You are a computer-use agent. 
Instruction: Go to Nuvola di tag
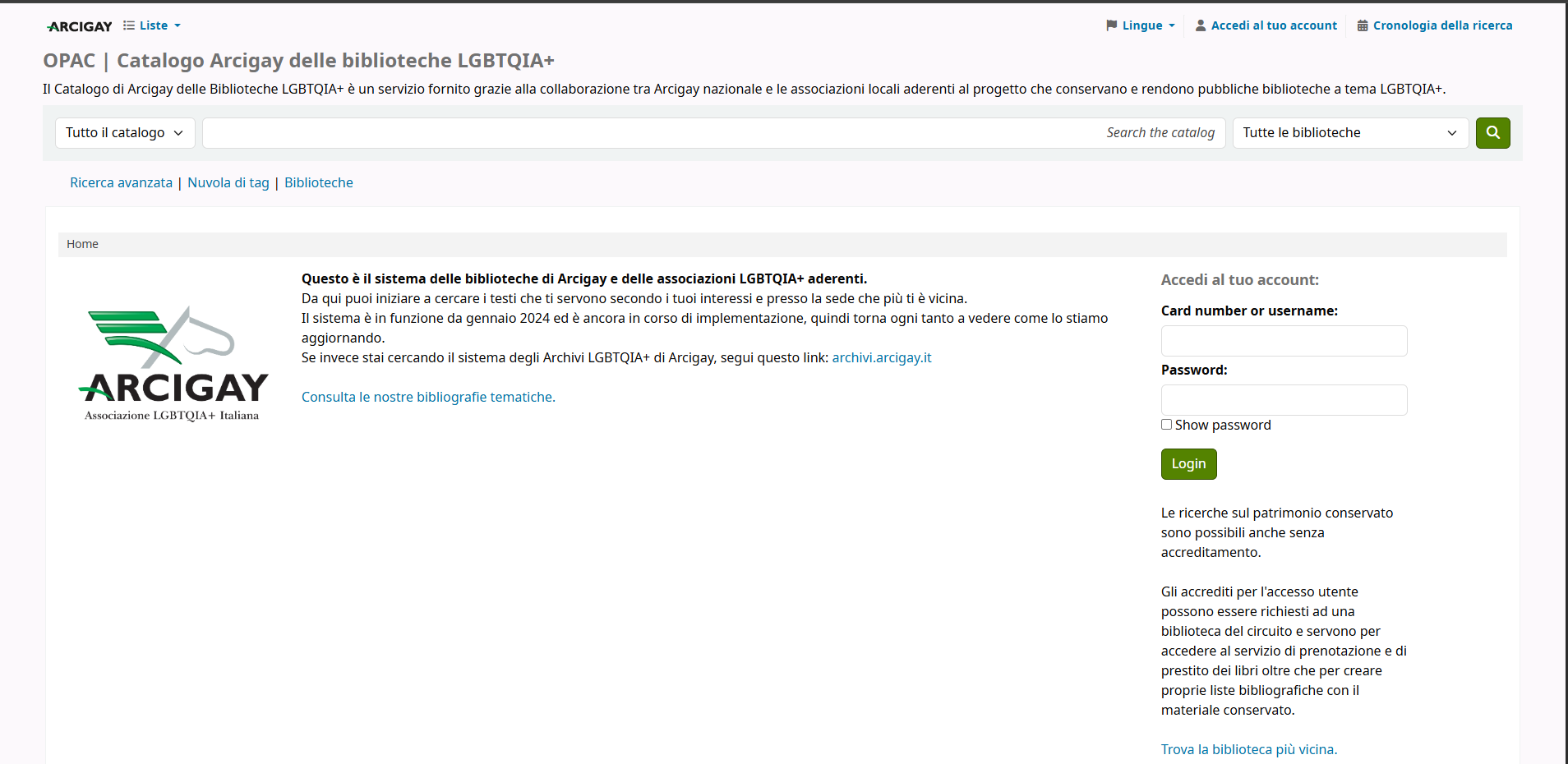[x=228, y=183]
